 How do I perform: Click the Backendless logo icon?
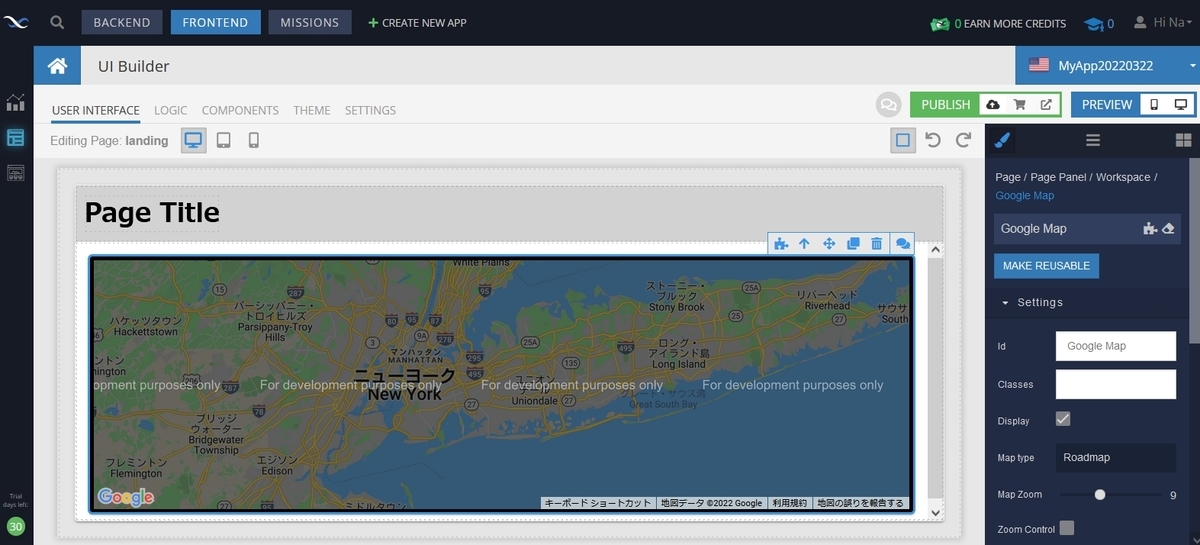point(16,22)
